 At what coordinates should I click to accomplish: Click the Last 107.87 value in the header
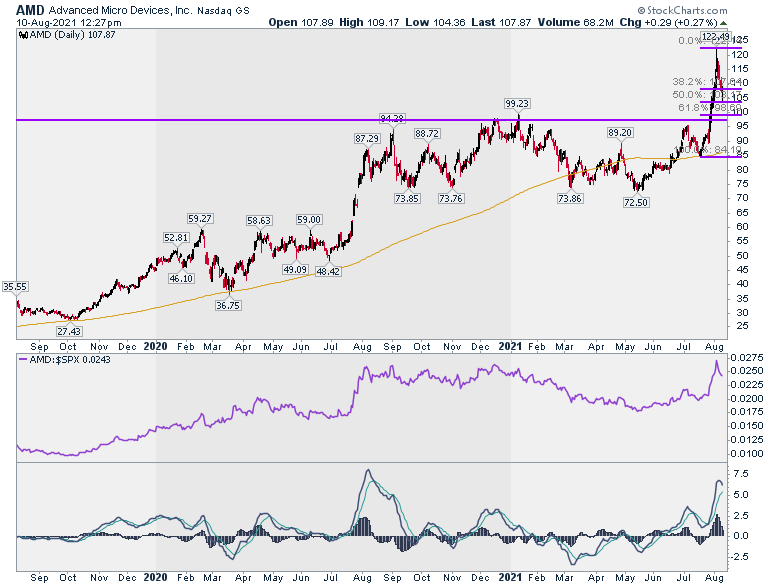click(x=501, y=22)
